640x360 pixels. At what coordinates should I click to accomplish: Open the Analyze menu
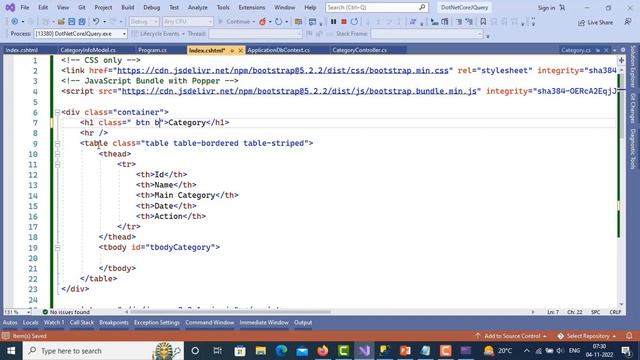coord(198,7)
